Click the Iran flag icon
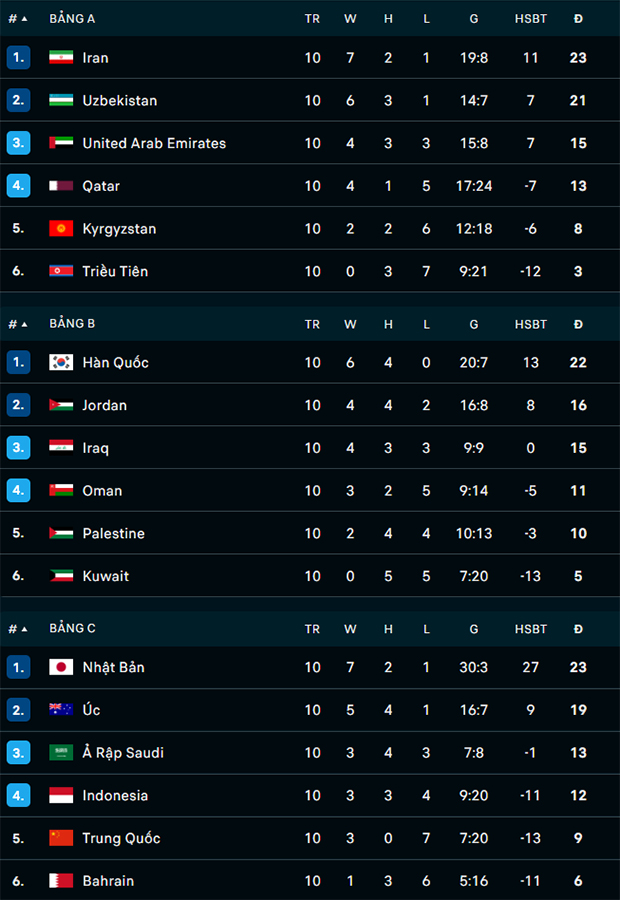The image size is (620, 900). (x=61, y=57)
